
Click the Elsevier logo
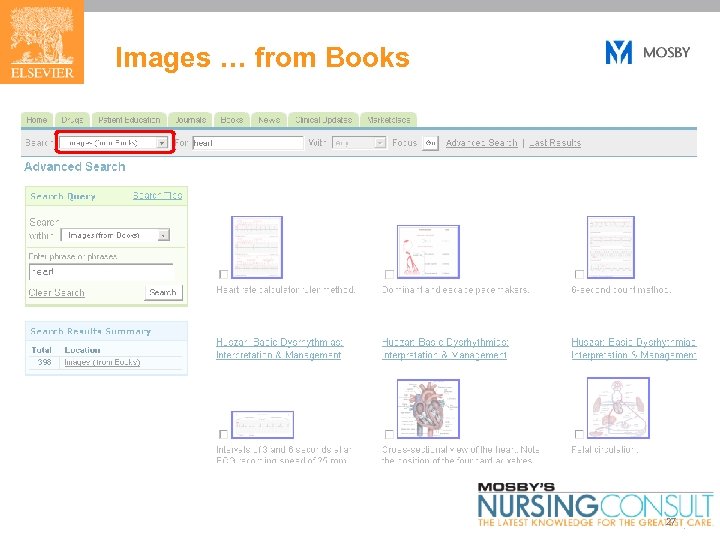point(42,42)
